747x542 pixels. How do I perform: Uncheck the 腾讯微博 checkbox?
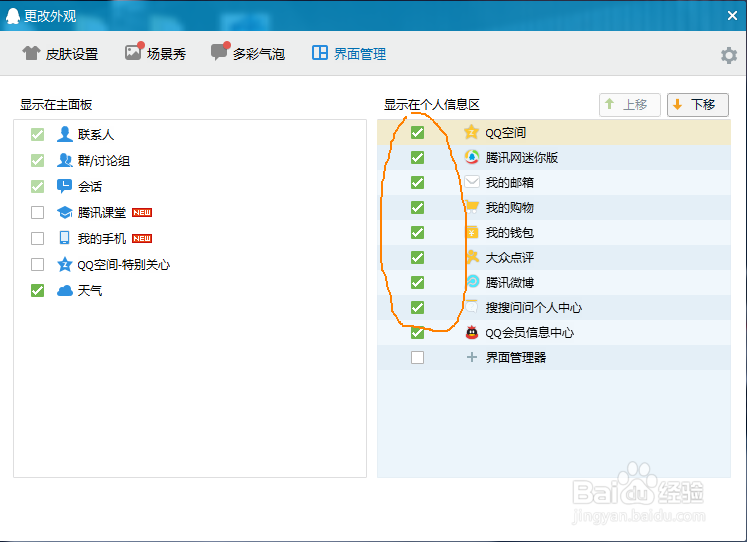(x=417, y=282)
